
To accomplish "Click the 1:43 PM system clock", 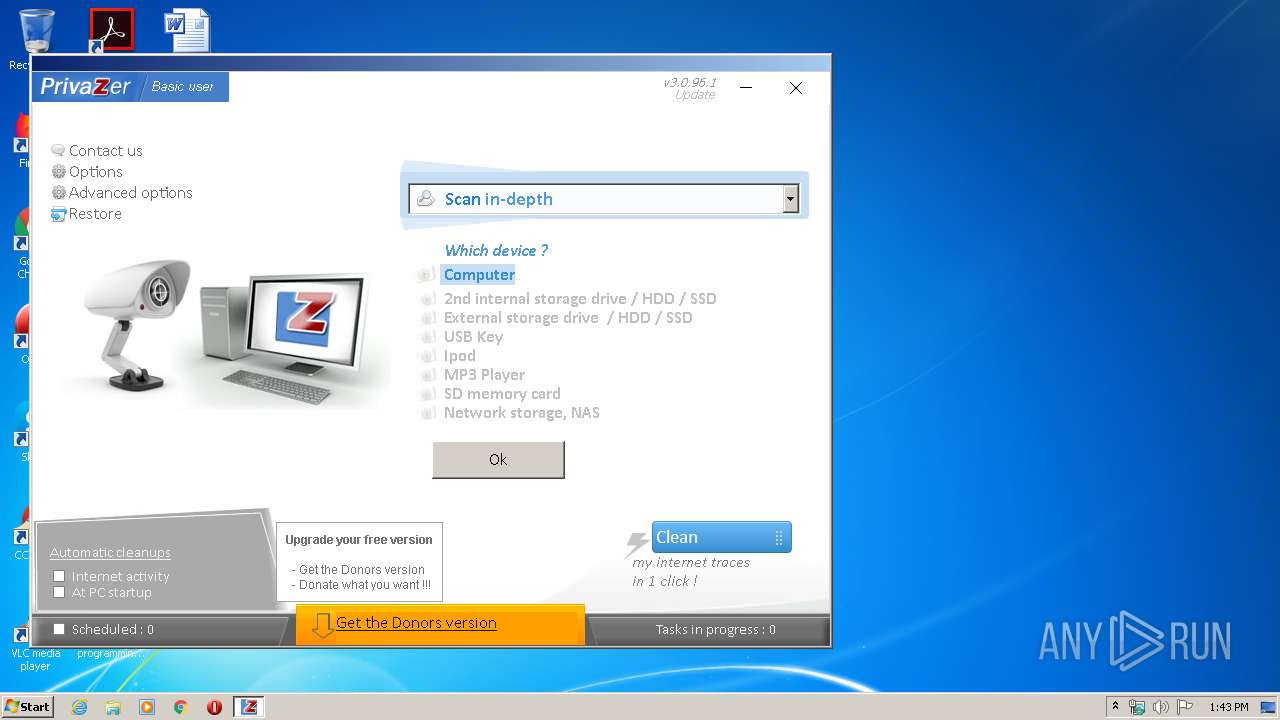I will 1228,707.
